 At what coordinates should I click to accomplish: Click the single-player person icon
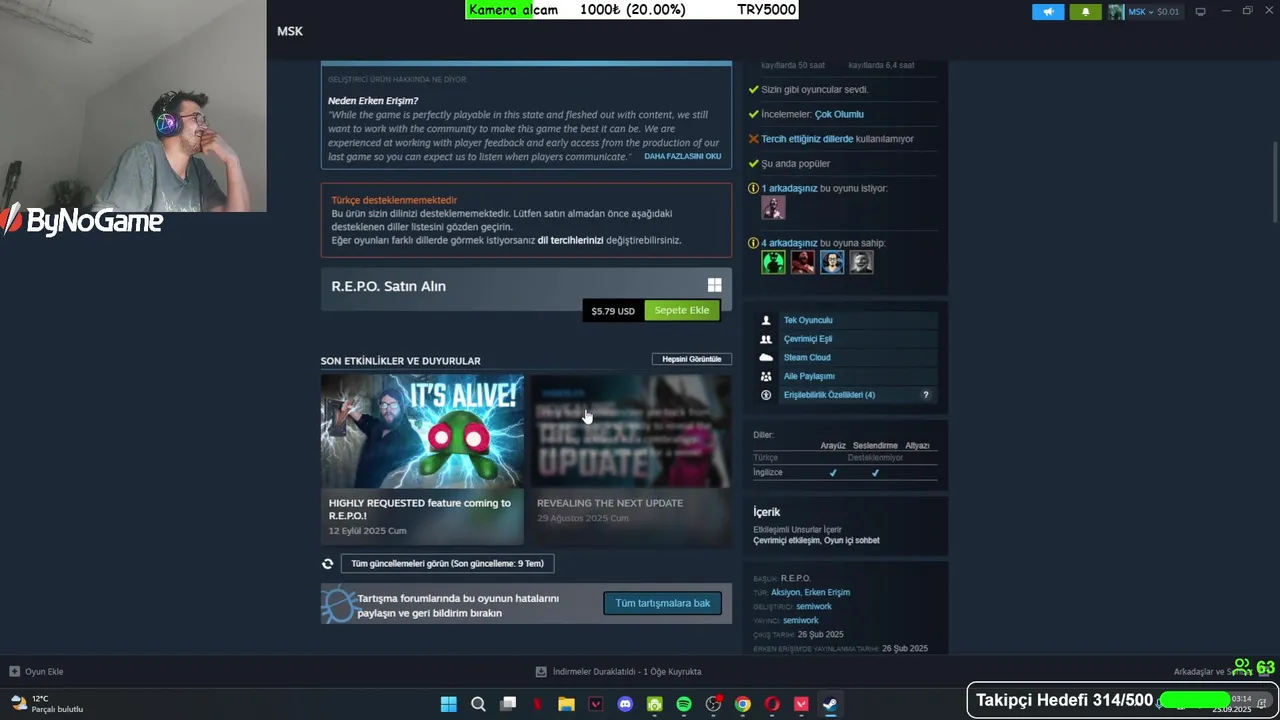pos(766,320)
